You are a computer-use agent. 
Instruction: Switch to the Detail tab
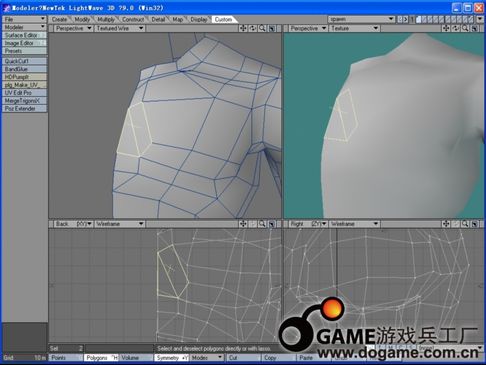click(x=158, y=20)
